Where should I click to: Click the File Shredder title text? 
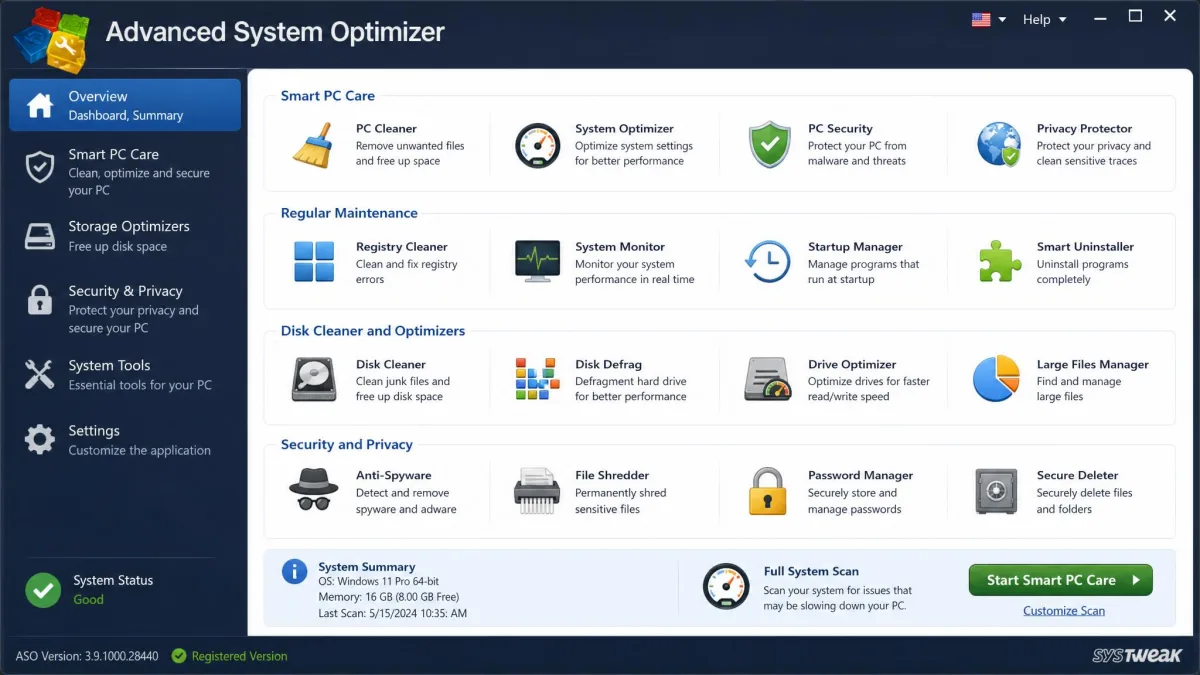pyautogui.click(x=612, y=475)
